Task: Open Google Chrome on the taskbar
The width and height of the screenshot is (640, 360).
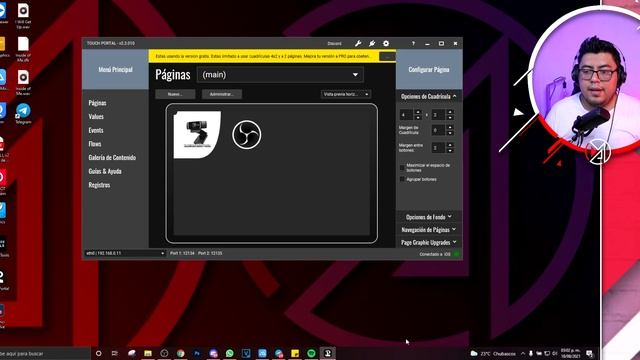Action: point(180,353)
